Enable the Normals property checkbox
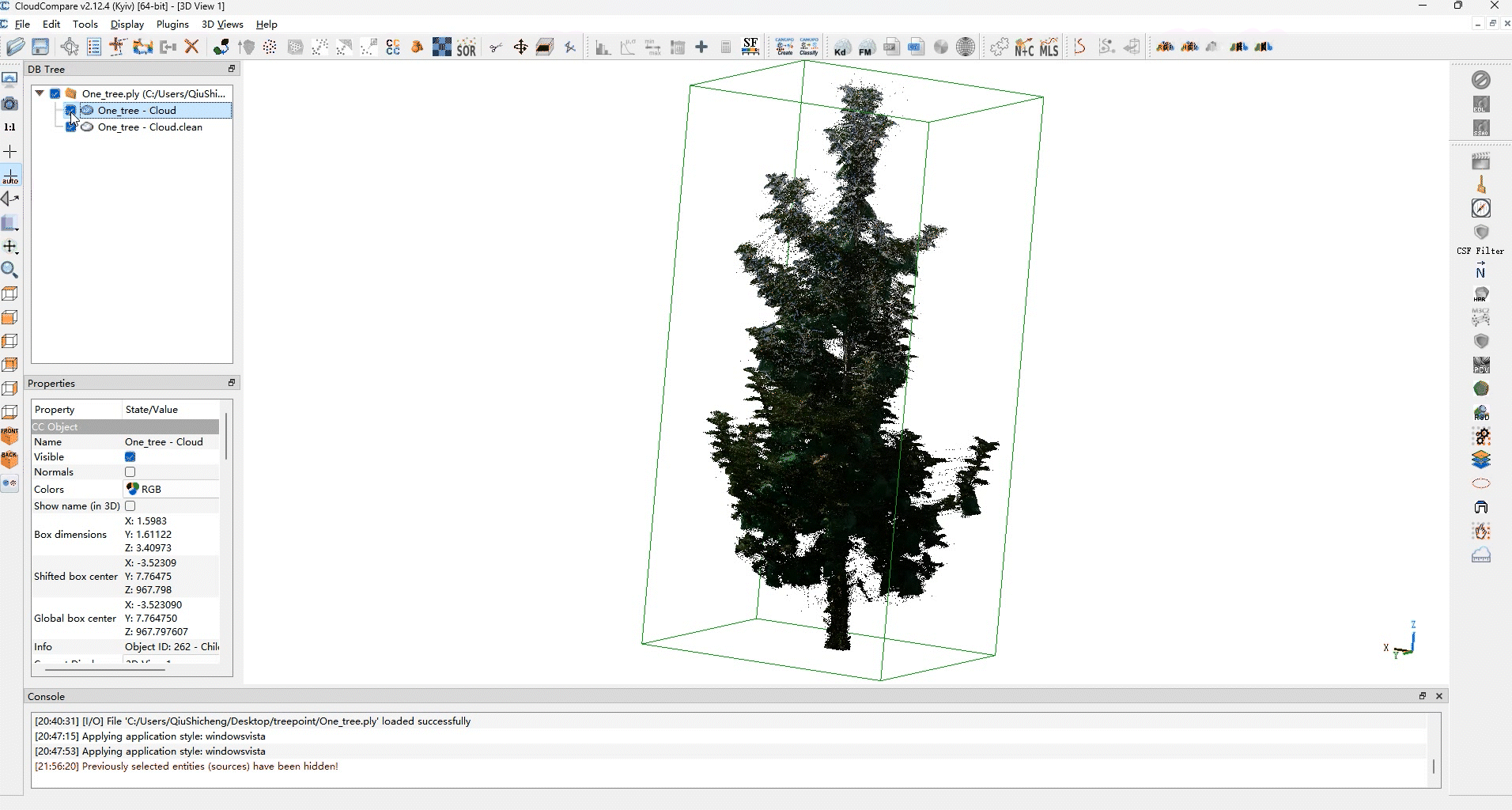 (130, 471)
